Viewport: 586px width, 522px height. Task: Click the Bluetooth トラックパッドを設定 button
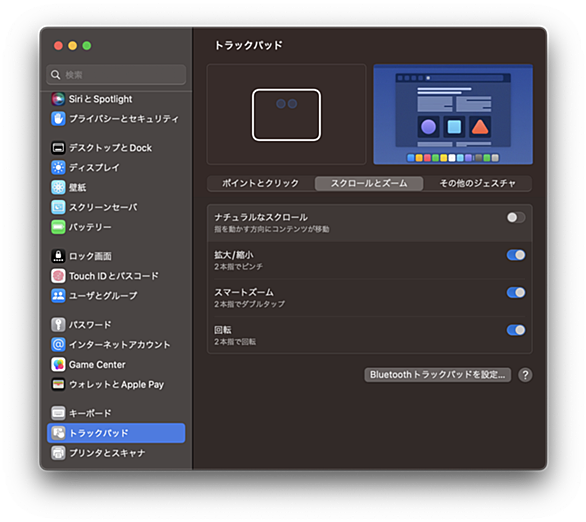click(437, 375)
